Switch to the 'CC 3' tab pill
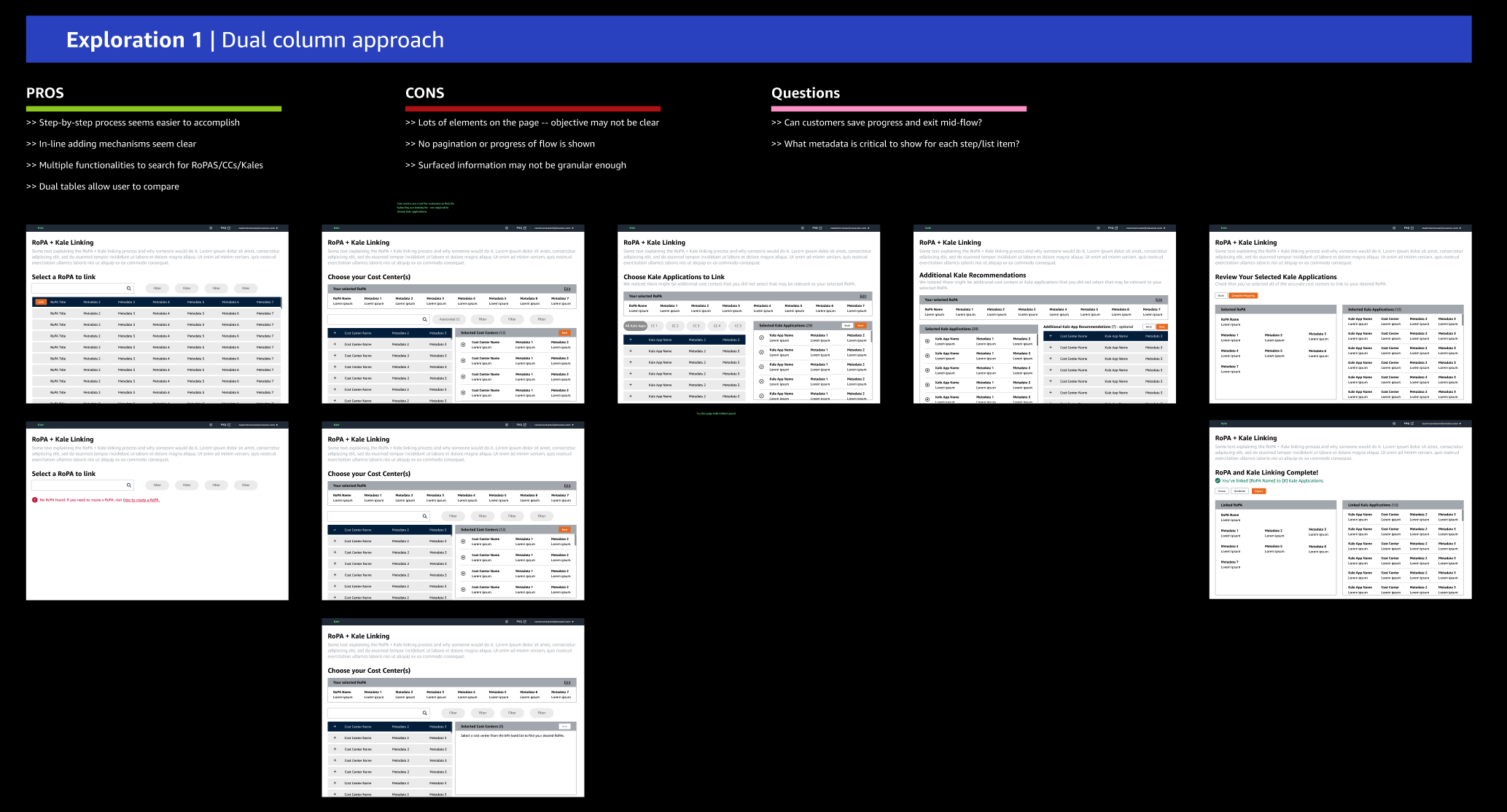The image size is (1507, 812). (x=696, y=326)
